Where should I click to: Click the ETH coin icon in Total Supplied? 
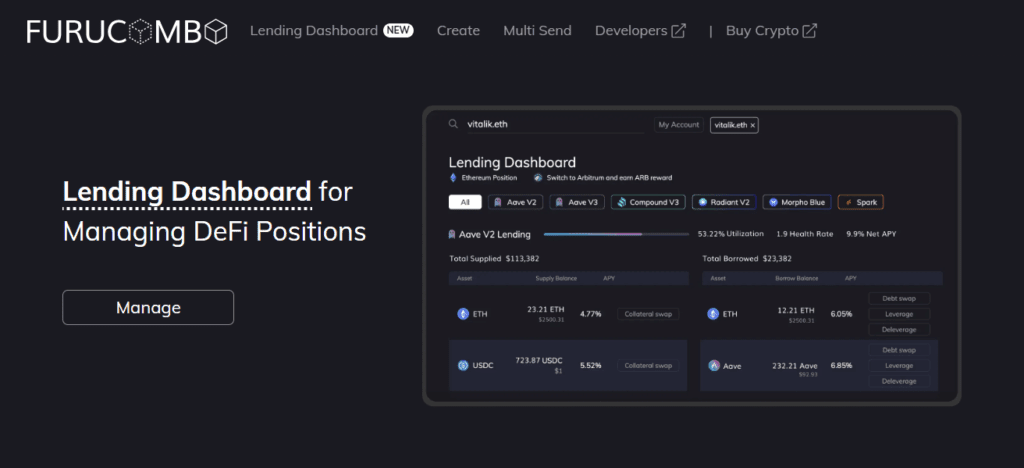click(x=463, y=314)
